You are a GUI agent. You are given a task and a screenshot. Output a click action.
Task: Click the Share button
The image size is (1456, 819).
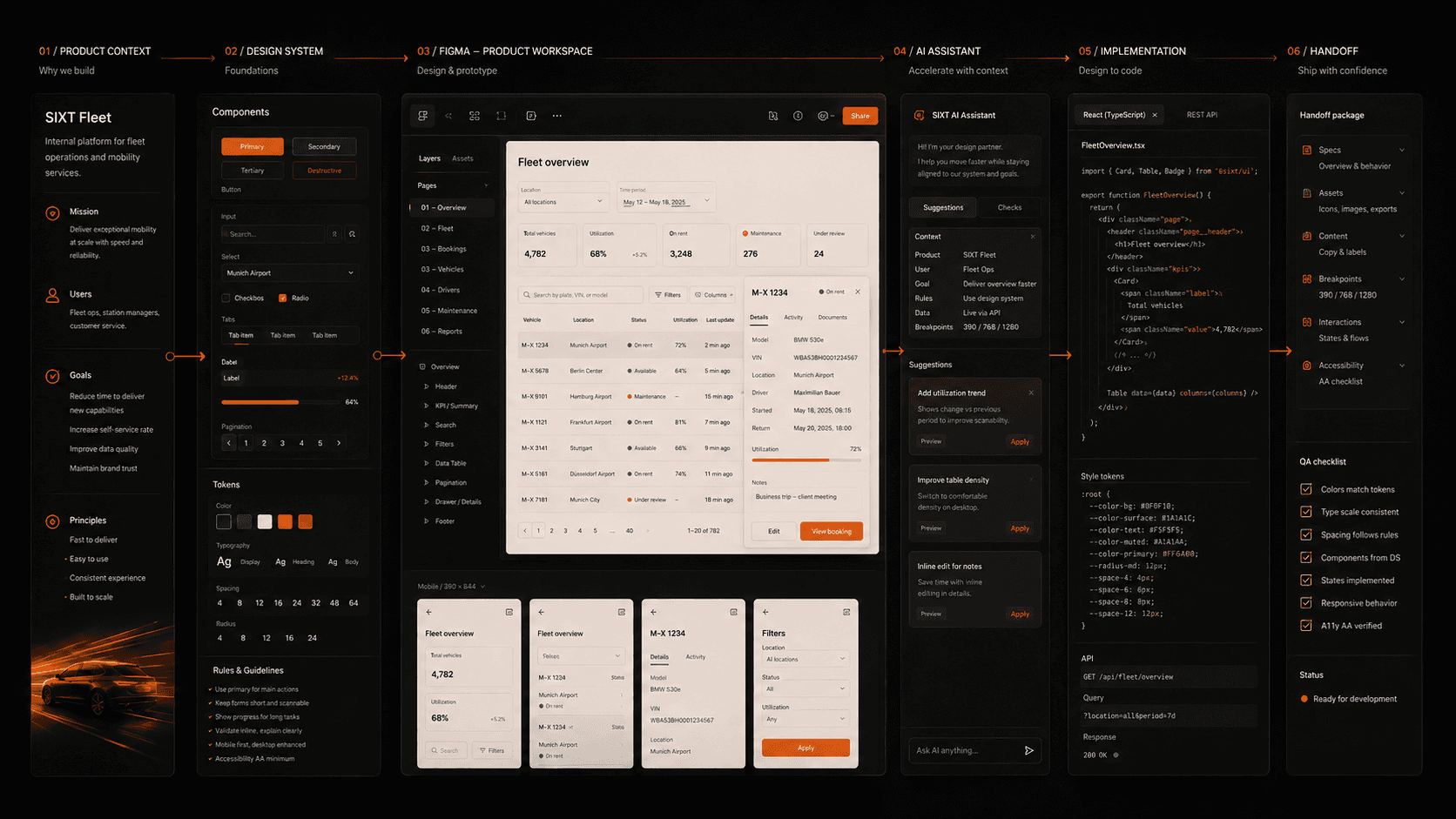pos(860,116)
